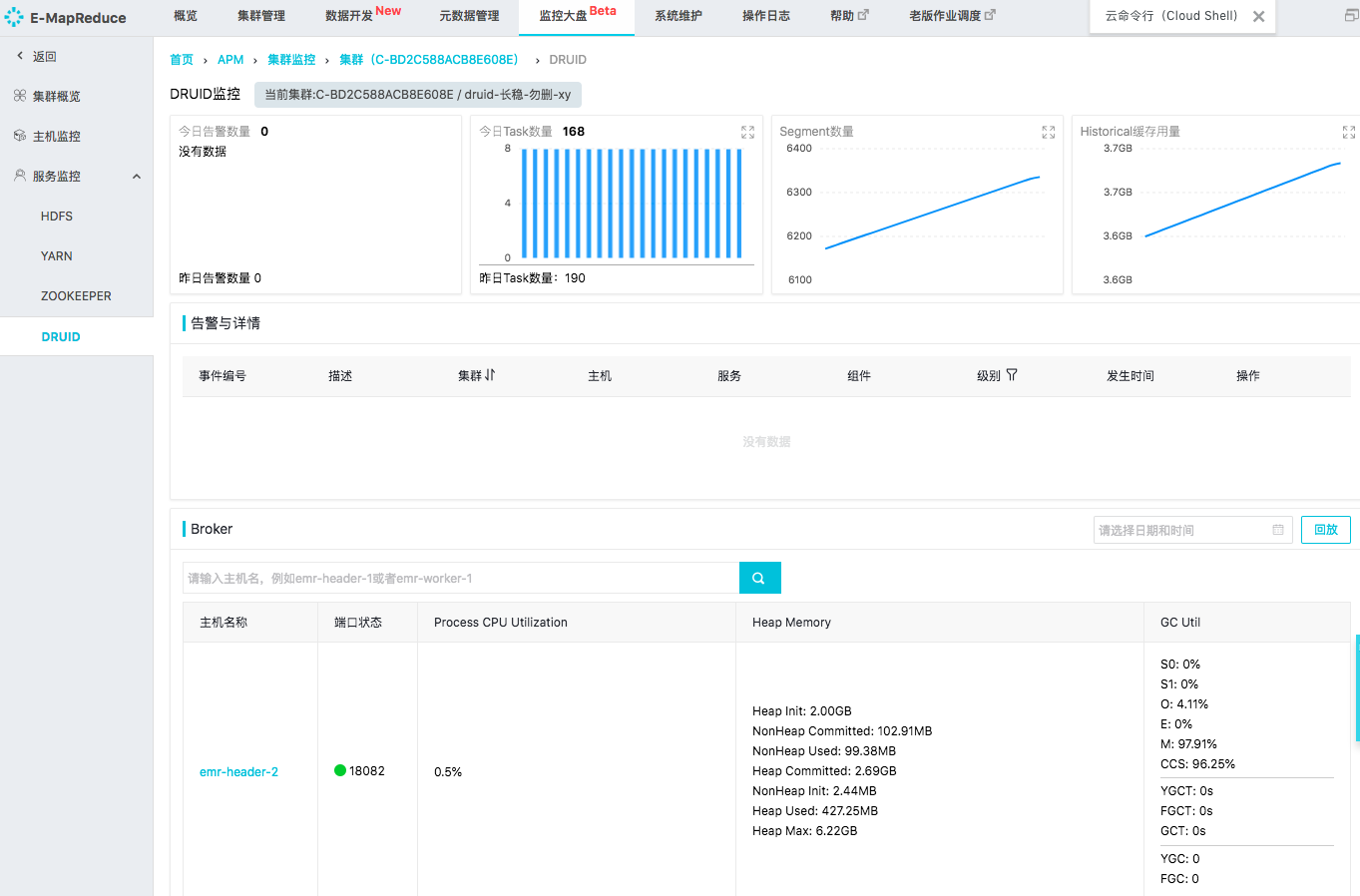Click the 主机名称 column header

224,623
